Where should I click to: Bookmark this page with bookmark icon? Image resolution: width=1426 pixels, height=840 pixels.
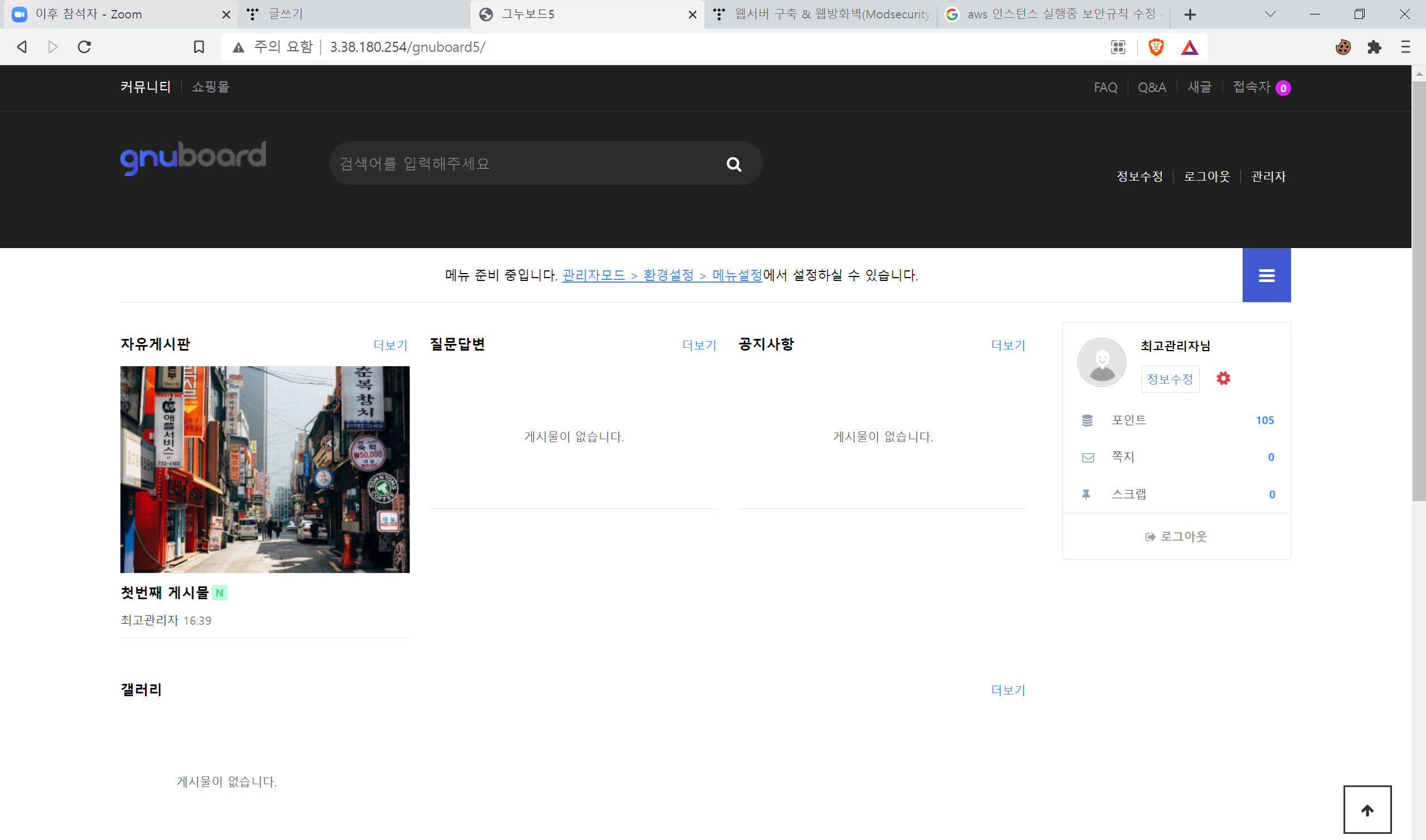pos(198,47)
